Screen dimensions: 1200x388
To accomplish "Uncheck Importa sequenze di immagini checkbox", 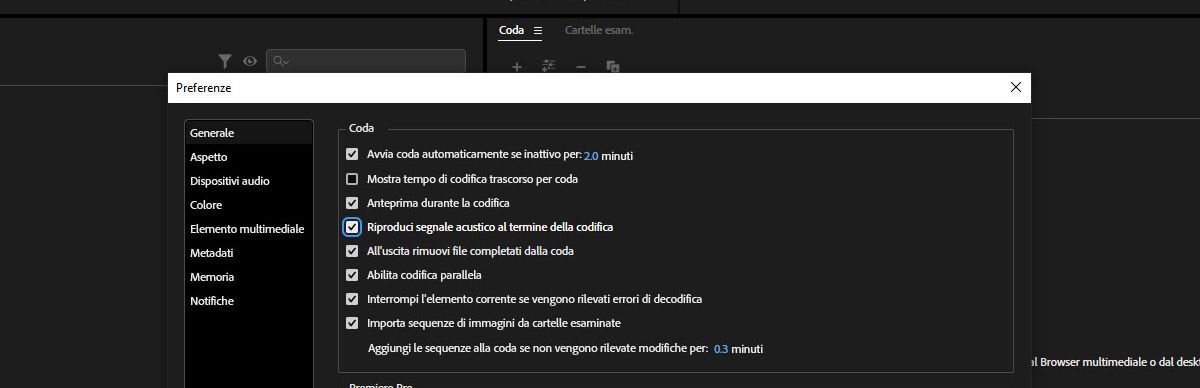I will click(x=352, y=323).
